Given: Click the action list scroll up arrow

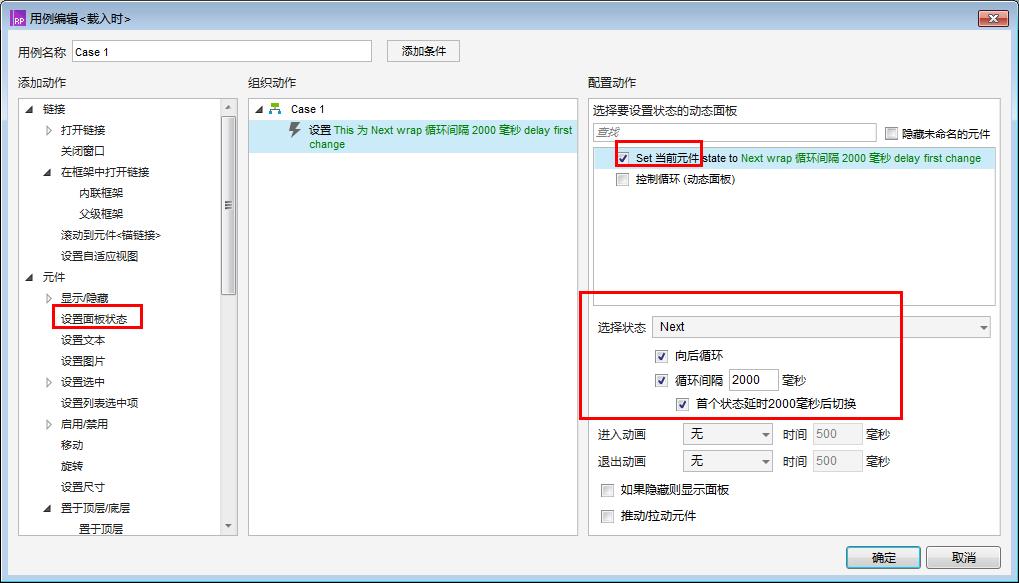Looking at the screenshot, I should [x=228, y=107].
